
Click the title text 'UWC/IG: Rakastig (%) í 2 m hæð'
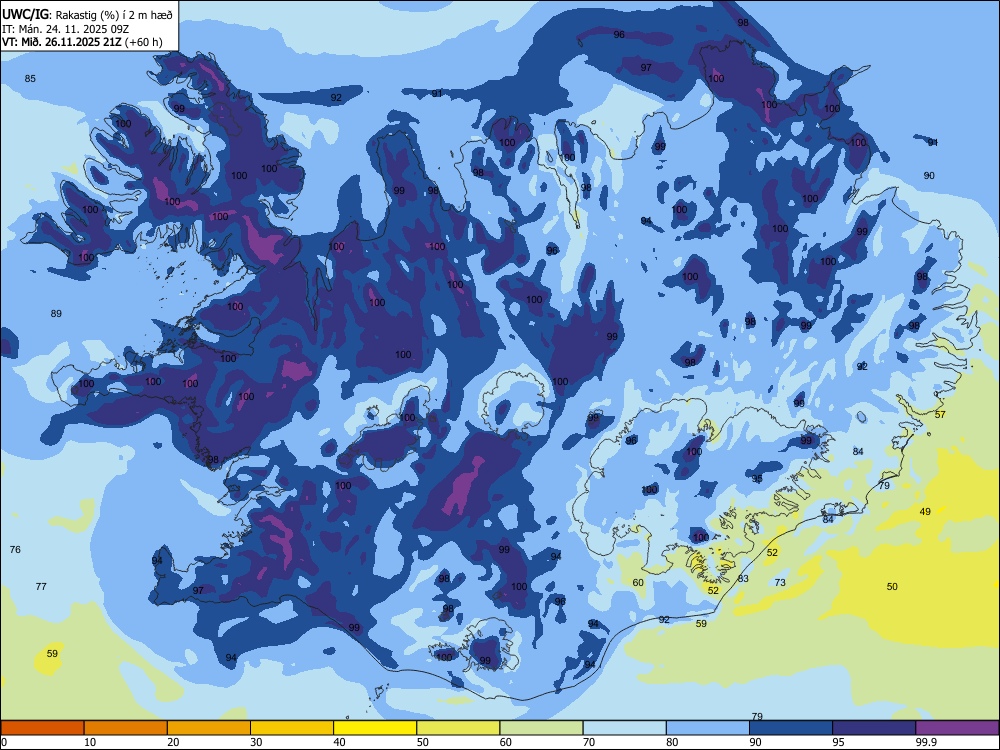[87, 15]
